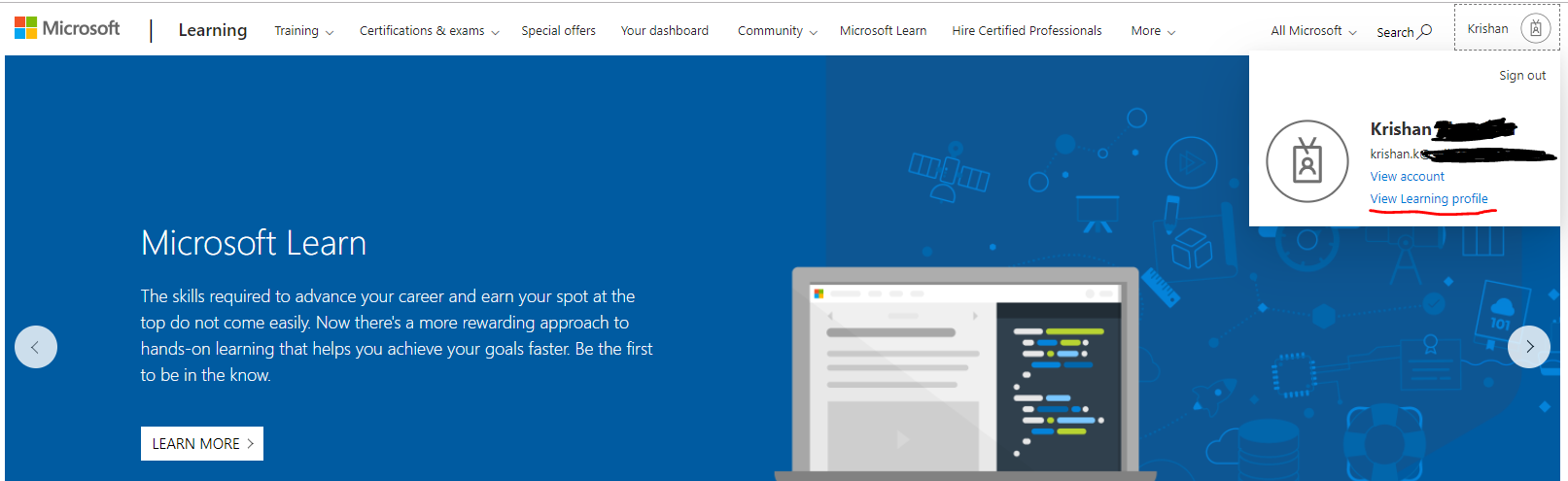Image resolution: width=1568 pixels, height=481 pixels.
Task: Click the Krishan account name in header
Action: click(1487, 29)
